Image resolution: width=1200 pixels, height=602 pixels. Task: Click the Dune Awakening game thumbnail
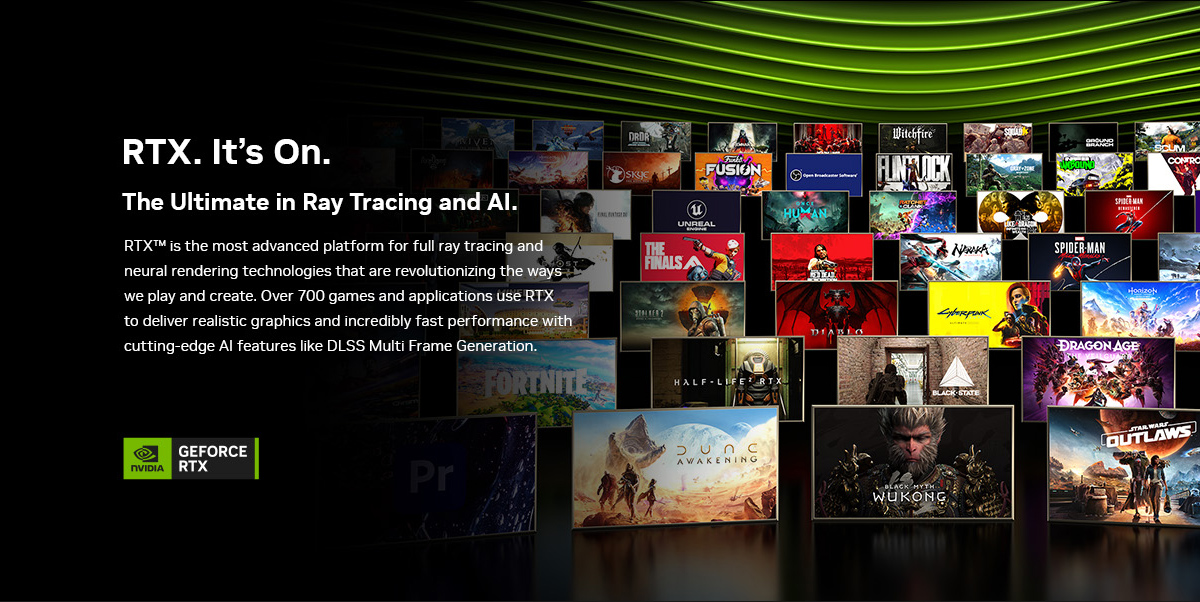(675, 466)
